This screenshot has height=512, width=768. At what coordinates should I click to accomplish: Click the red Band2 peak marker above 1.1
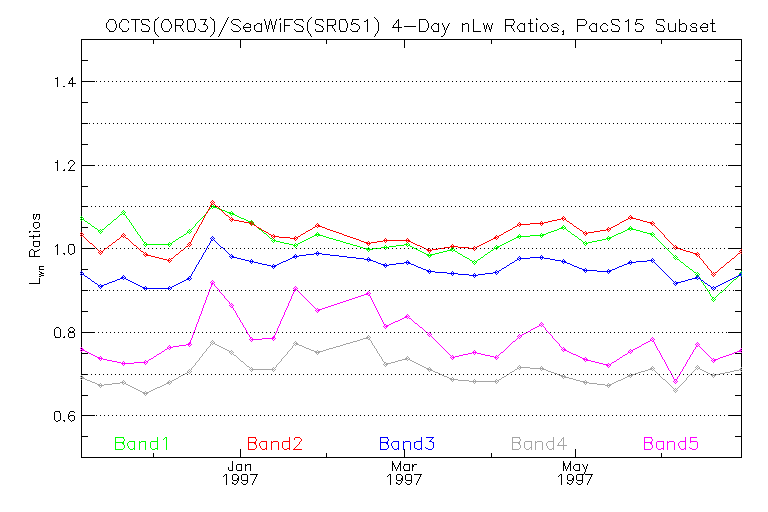(213, 202)
